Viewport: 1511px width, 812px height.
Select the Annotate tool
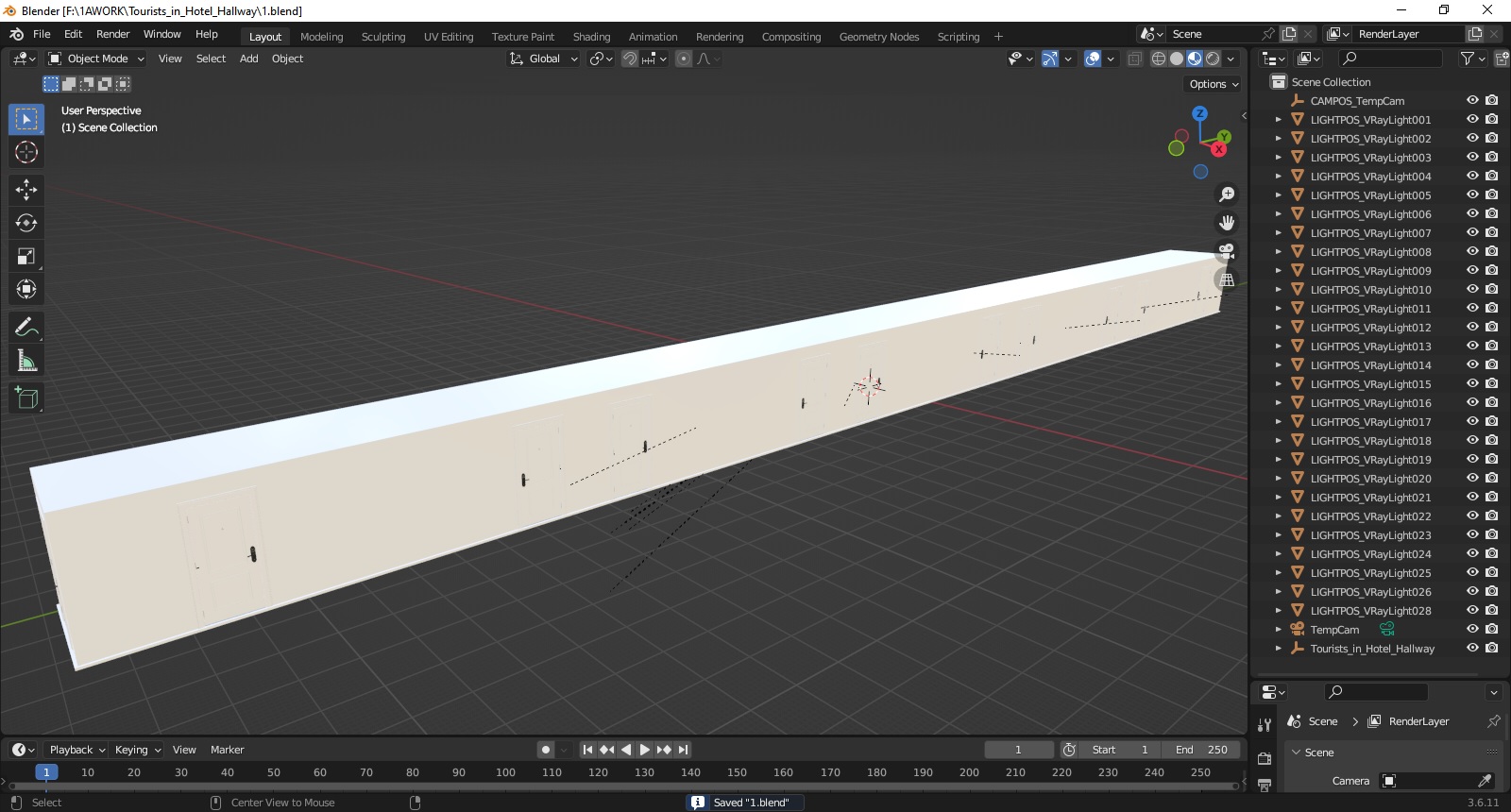tap(26, 328)
